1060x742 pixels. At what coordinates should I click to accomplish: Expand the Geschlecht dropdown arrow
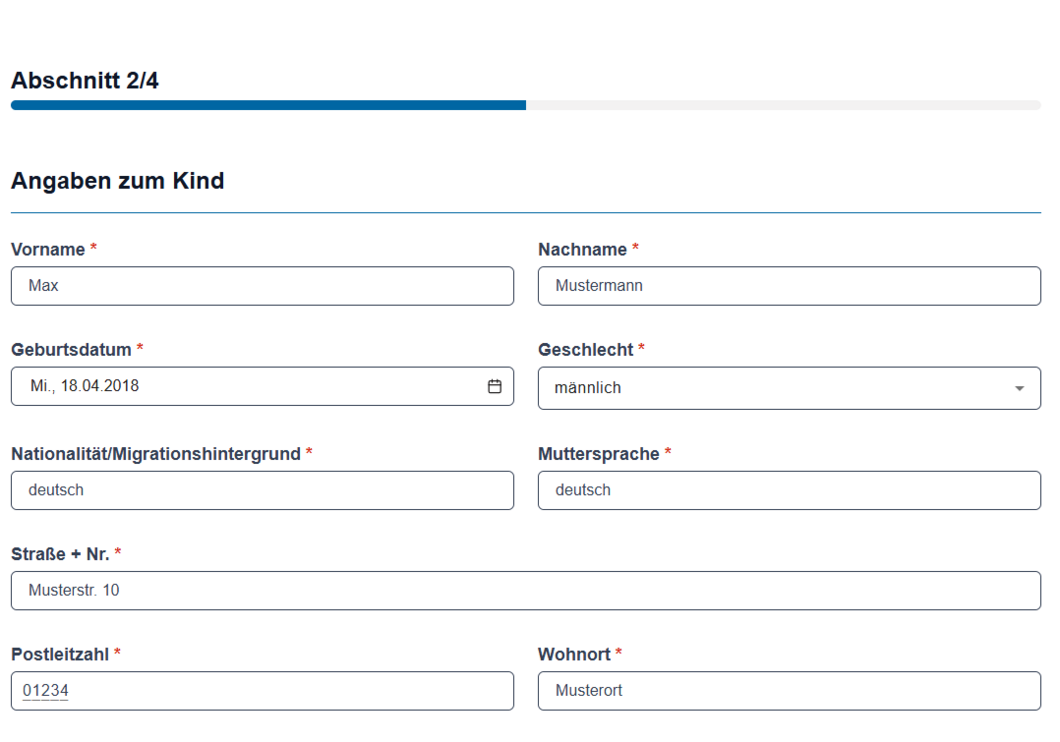click(1019, 388)
